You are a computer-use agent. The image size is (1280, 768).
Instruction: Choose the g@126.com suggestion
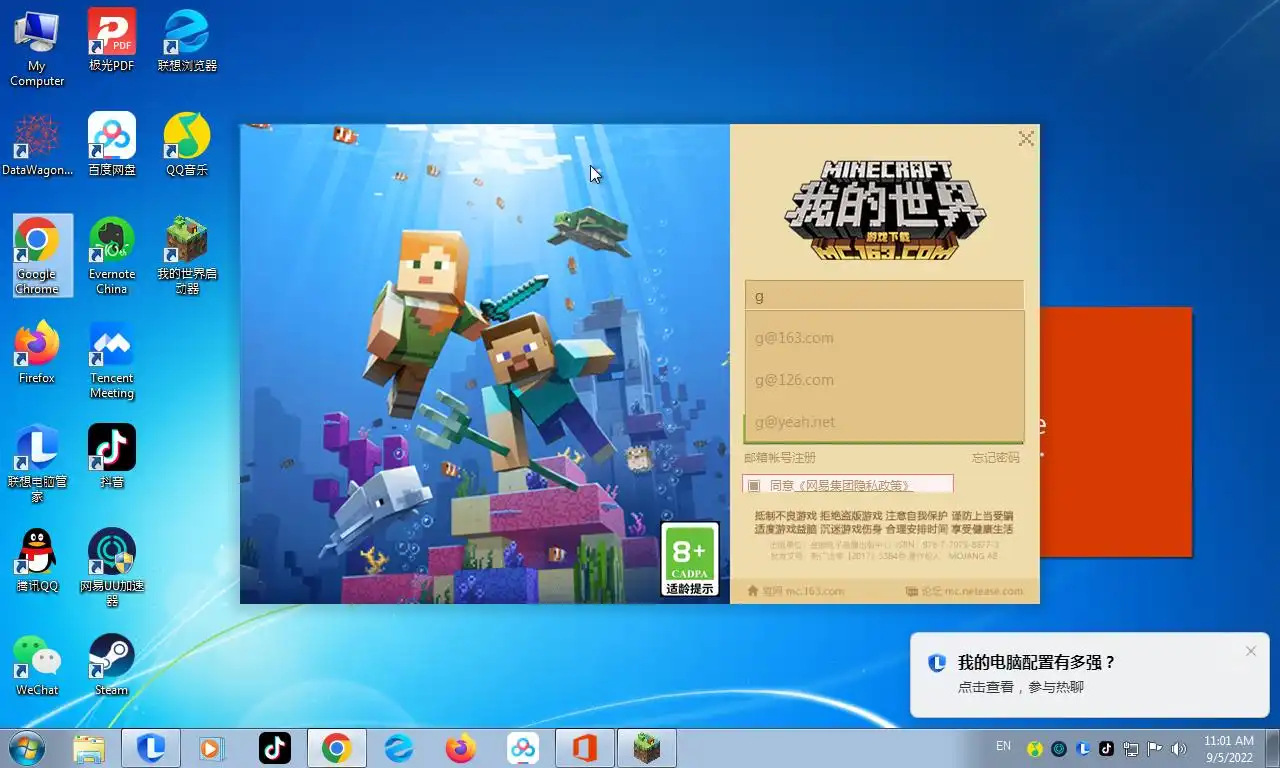884,380
